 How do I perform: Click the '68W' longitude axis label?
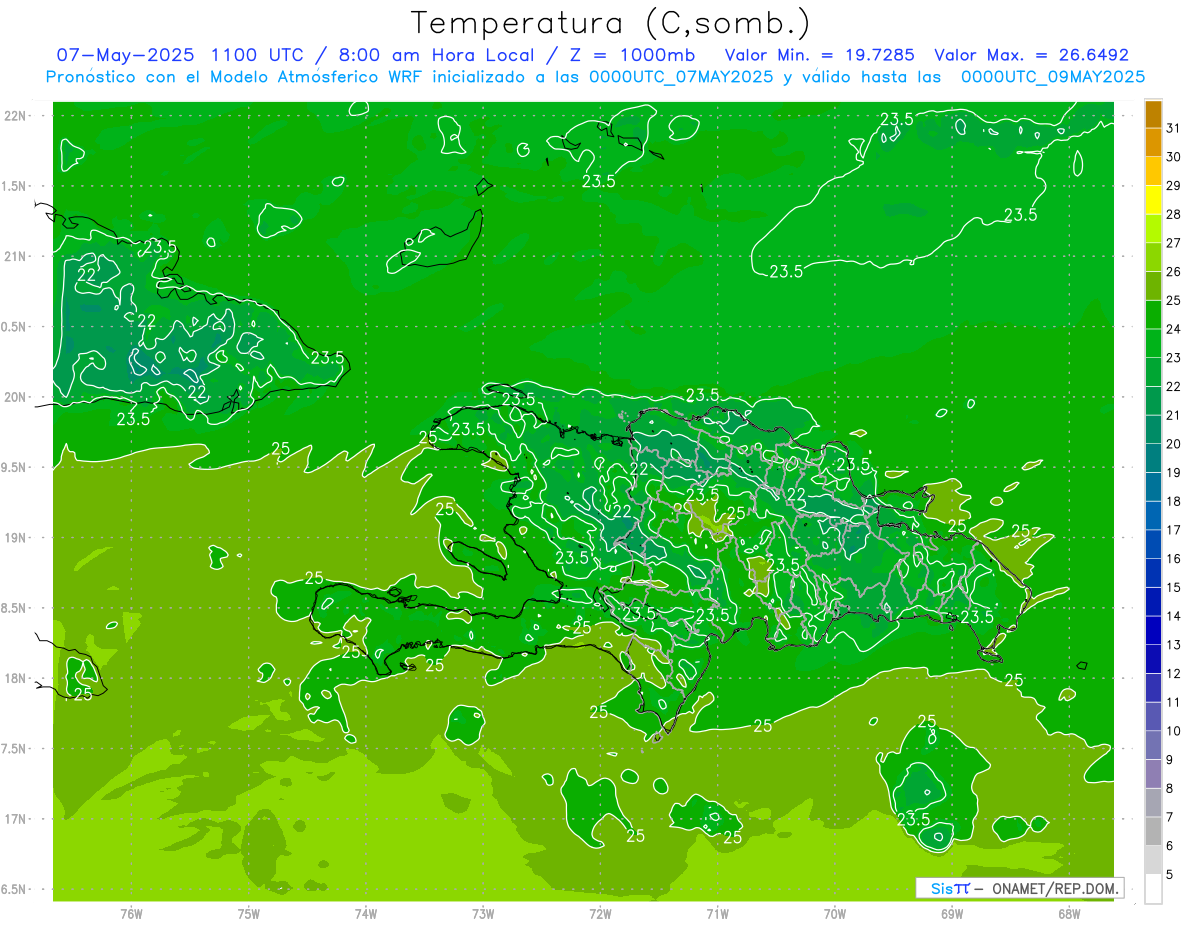(x=1069, y=914)
